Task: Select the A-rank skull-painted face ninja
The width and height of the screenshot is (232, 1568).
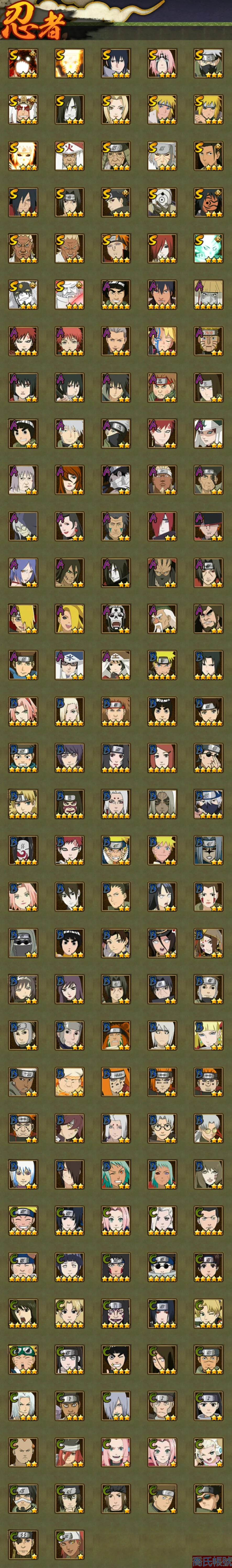Action: [x=115, y=618]
